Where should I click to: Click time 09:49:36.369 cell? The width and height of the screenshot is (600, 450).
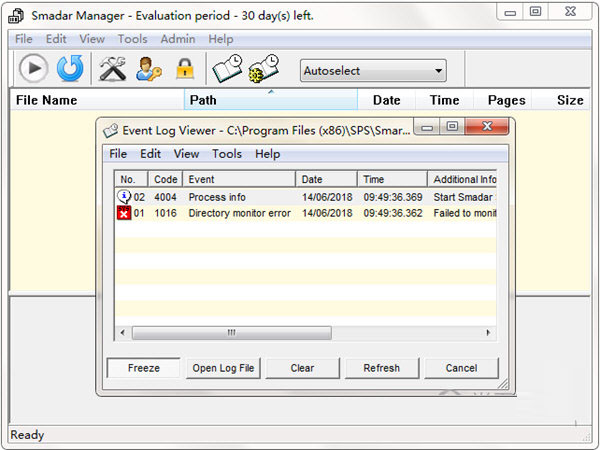[393, 197]
